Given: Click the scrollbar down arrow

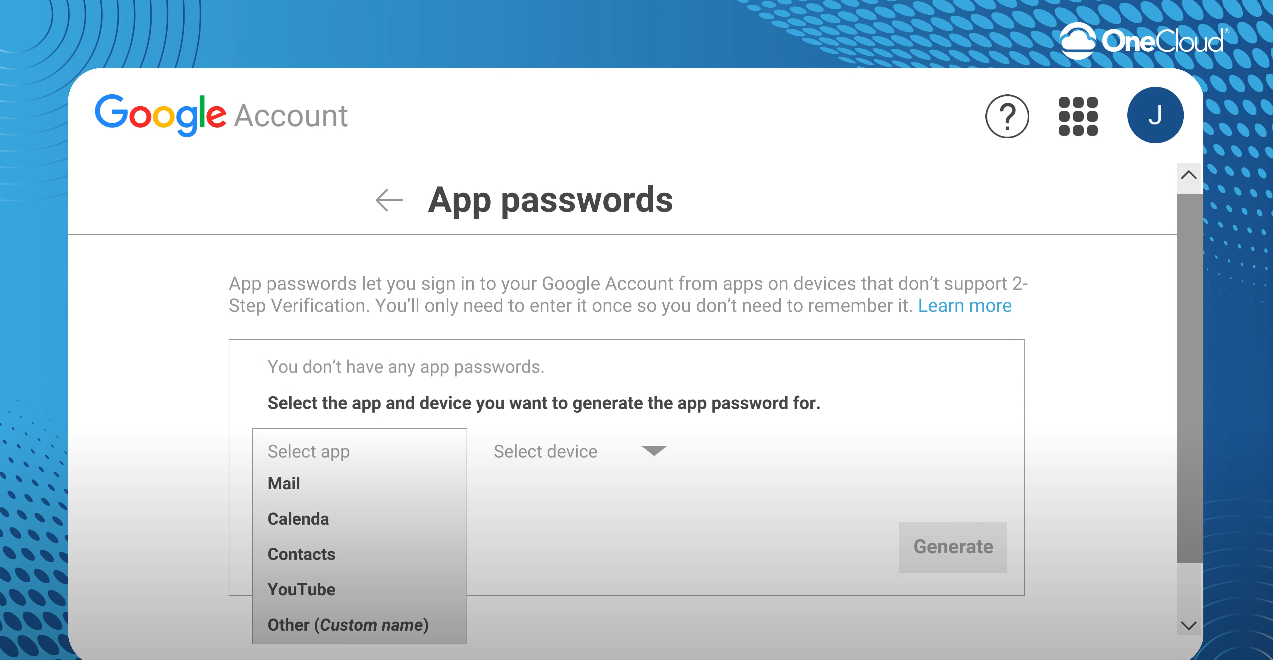Looking at the screenshot, I should 1189,625.
